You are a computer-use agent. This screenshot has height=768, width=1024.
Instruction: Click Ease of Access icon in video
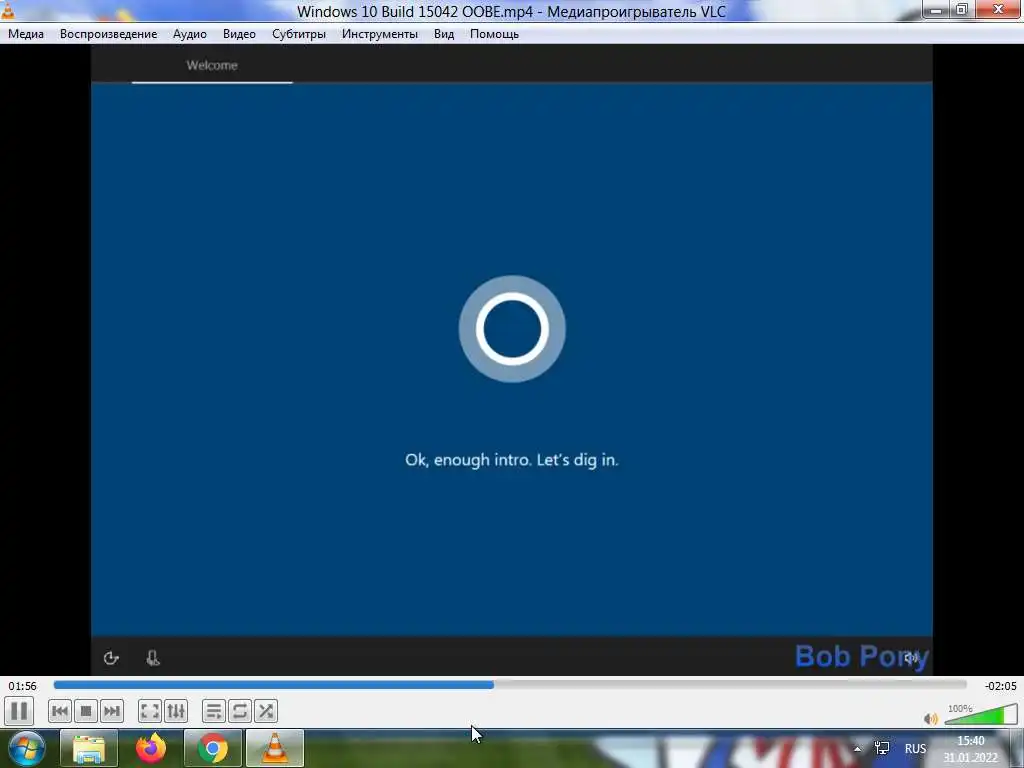point(111,658)
